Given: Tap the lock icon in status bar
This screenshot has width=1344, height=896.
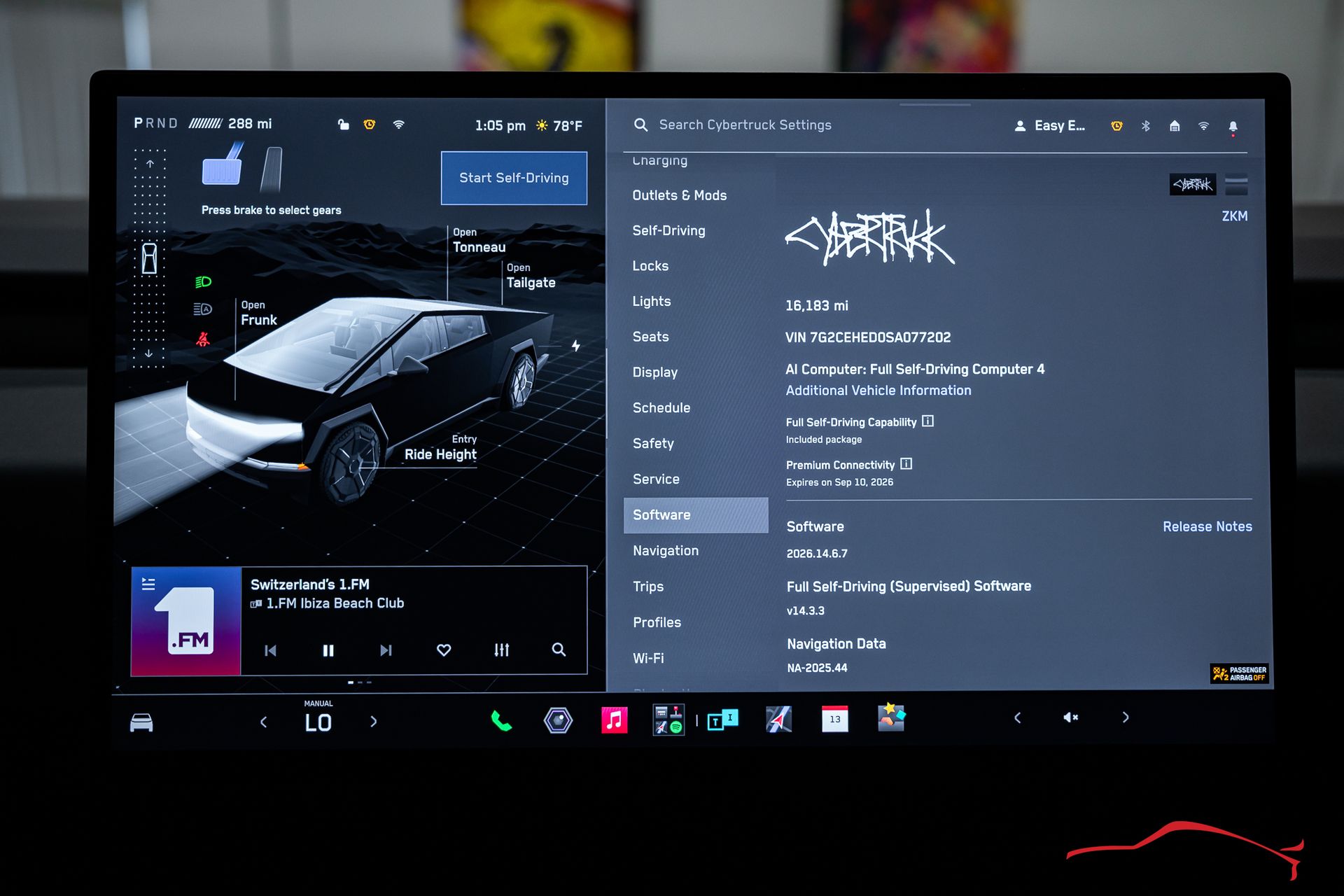Looking at the screenshot, I should (x=343, y=125).
